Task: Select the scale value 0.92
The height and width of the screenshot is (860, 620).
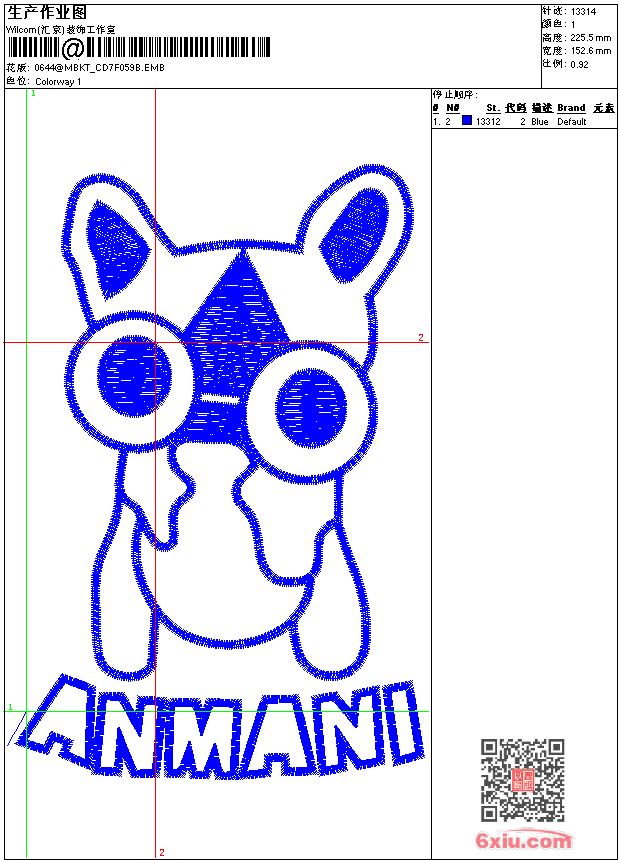Action: 579,64
